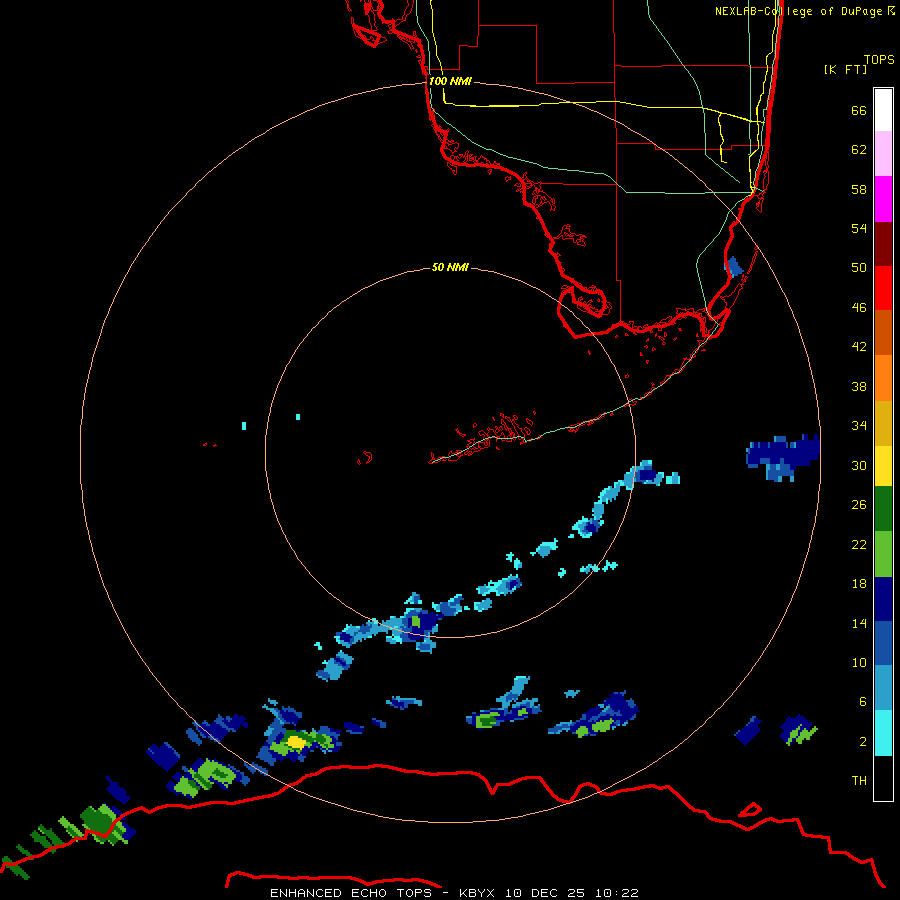This screenshot has height=900, width=900.
Task: Click the legend value 54
Action: coord(859,228)
